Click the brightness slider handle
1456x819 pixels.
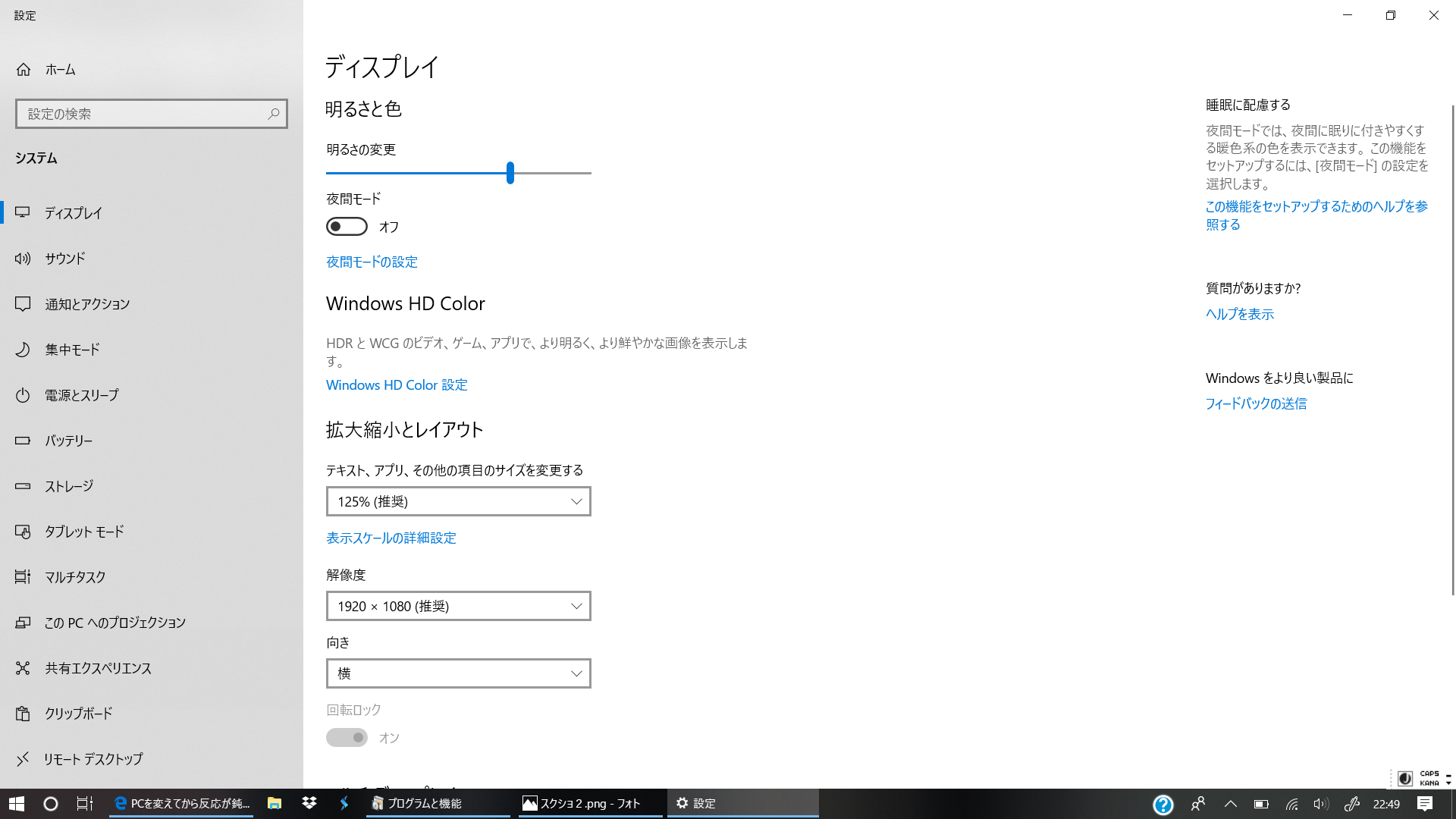tap(510, 173)
